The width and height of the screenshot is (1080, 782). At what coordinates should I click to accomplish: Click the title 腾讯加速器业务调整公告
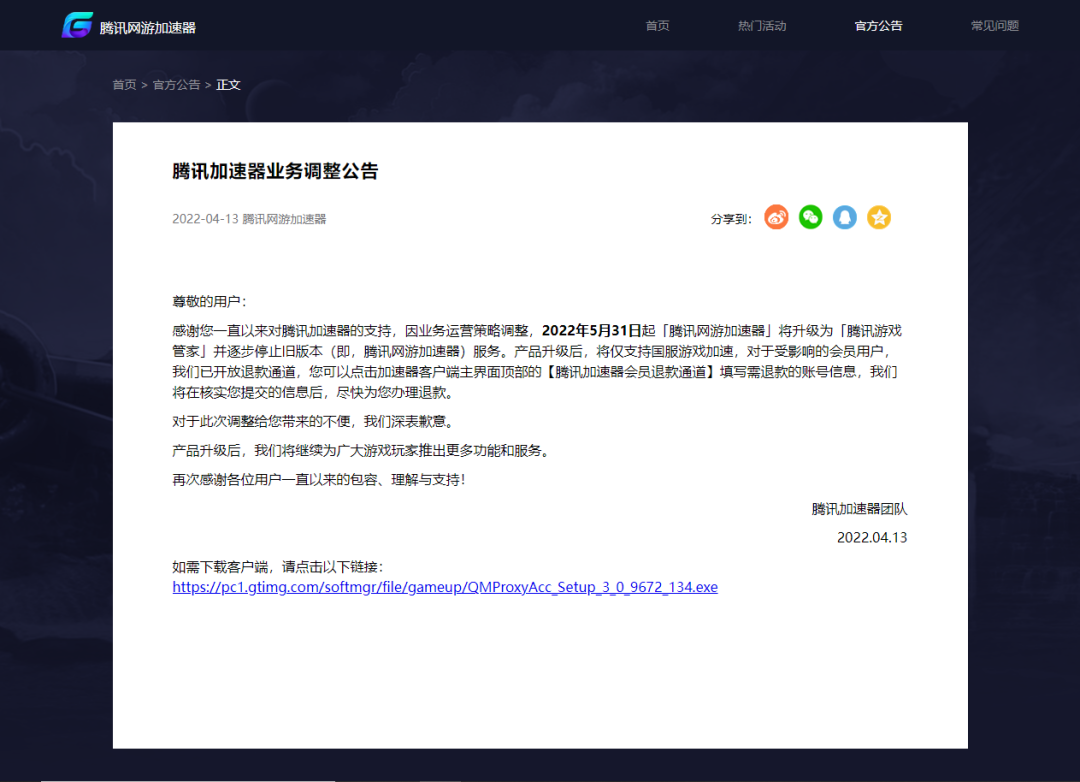276,171
